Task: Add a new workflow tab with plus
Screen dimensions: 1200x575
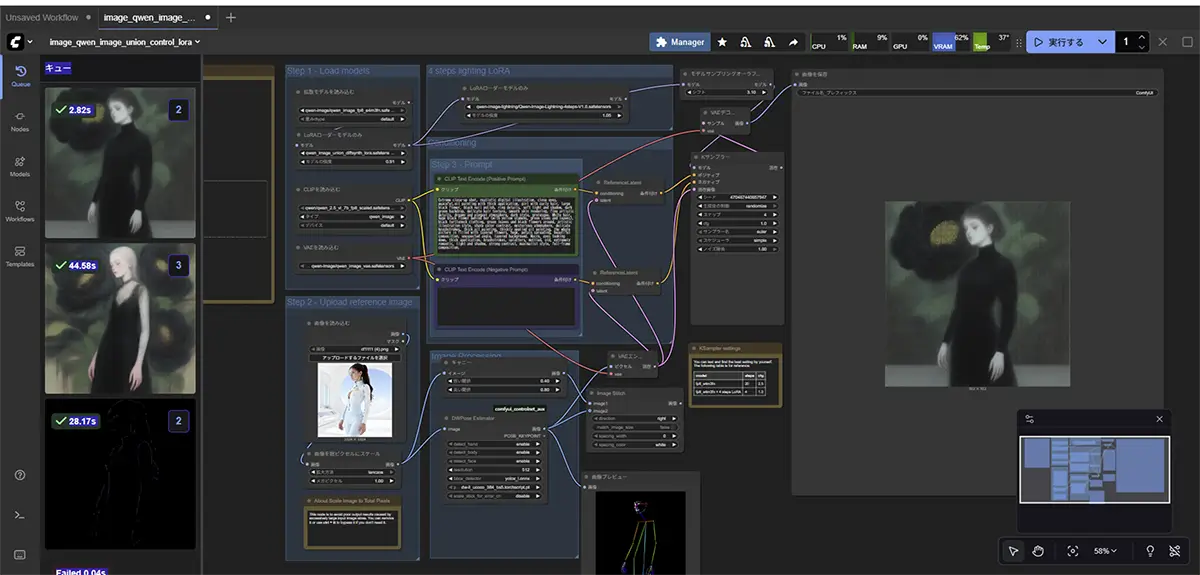Action: pos(231,17)
